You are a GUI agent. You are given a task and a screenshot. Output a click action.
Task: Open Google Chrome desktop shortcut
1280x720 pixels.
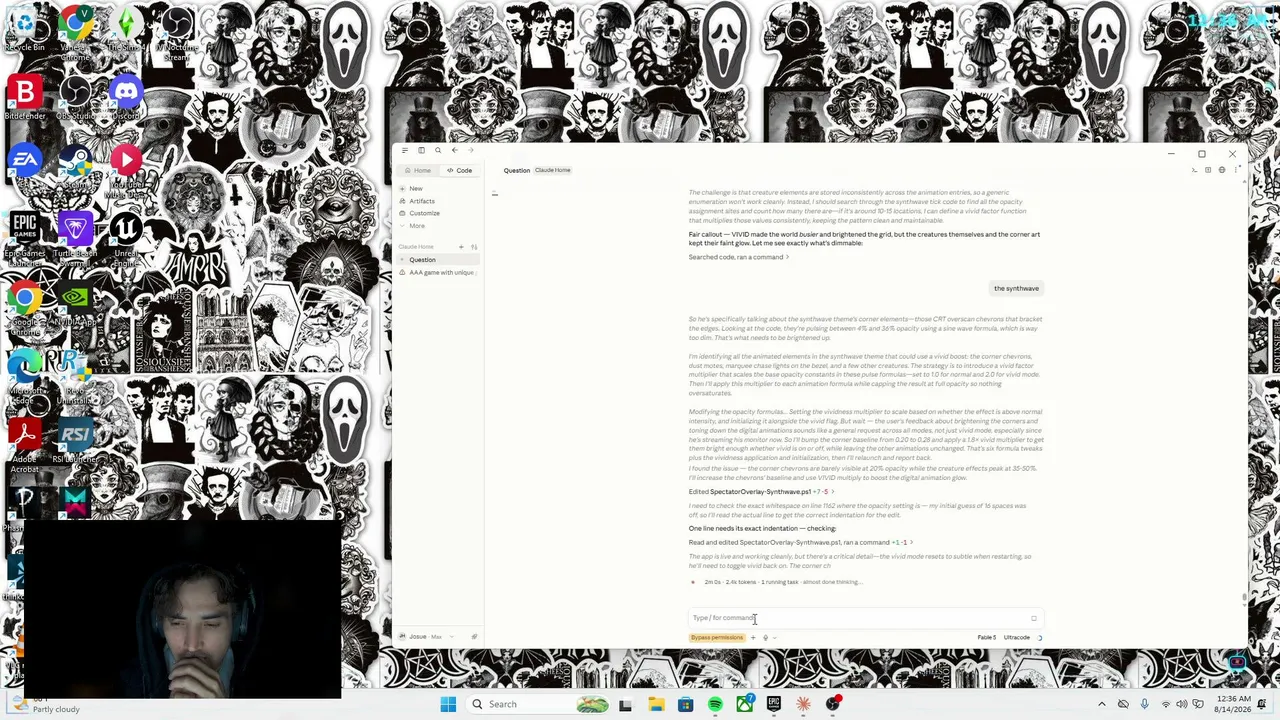coord(25,305)
